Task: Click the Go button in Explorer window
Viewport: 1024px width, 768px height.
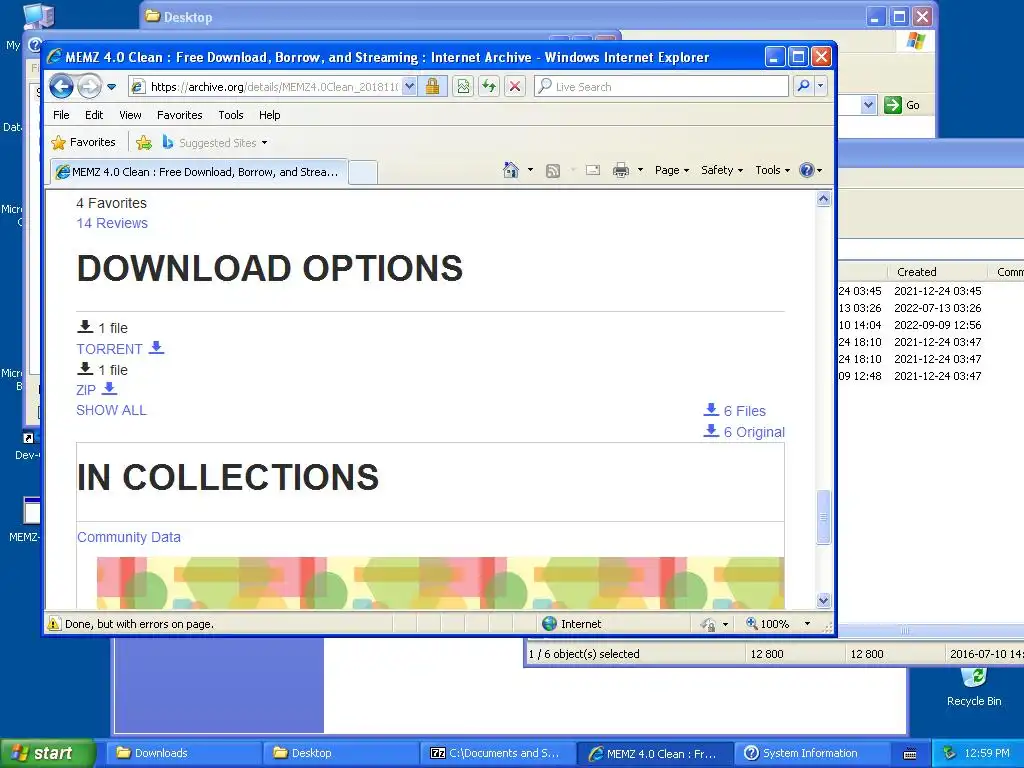Action: [902, 105]
